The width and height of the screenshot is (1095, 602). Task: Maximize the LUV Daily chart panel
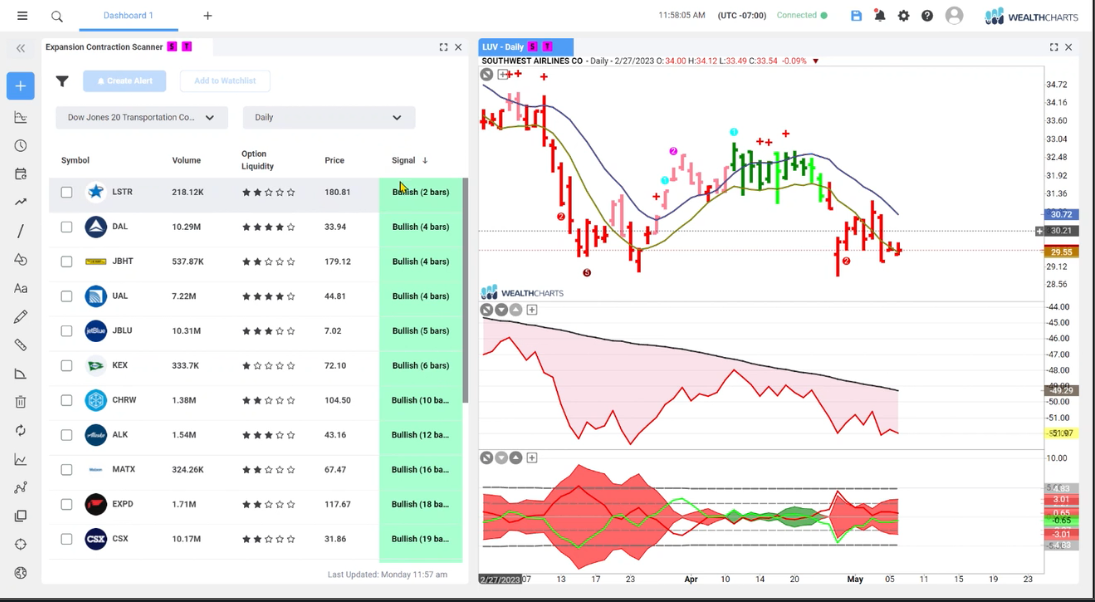pos(1054,47)
